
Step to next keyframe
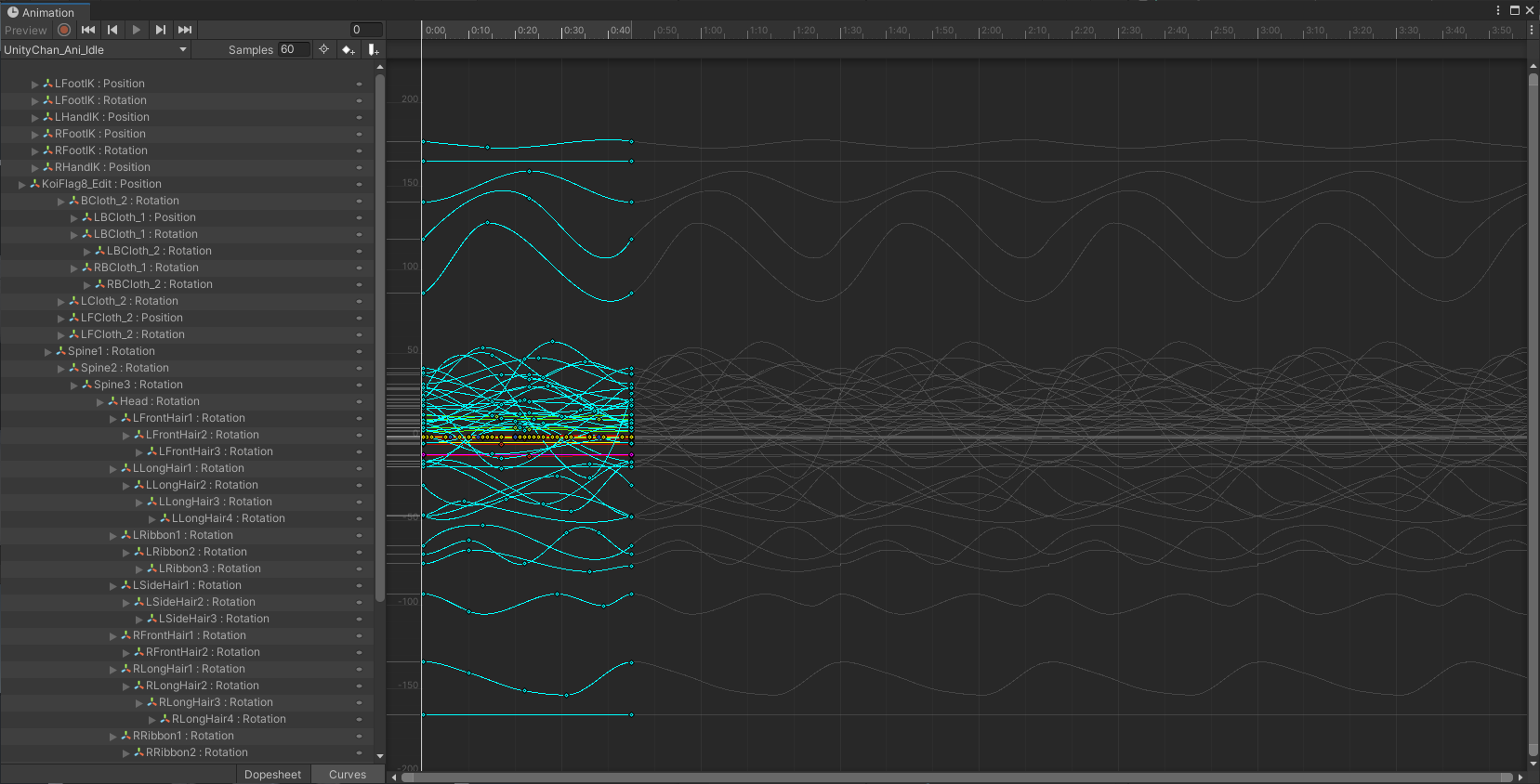161,30
